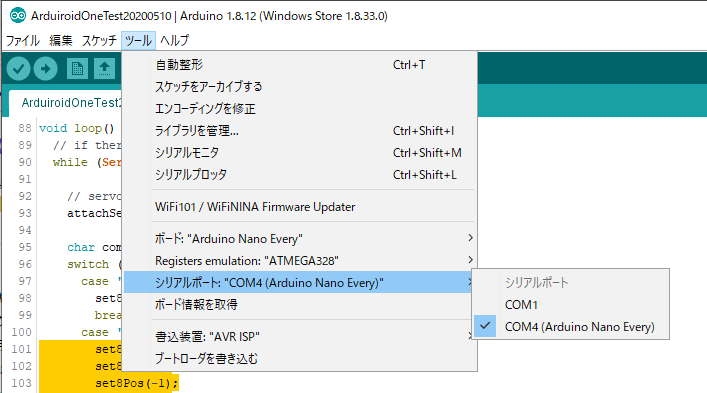Expand the 書込装置: "AVR ISP" submenu
The height and width of the screenshot is (393, 707).
click(x=299, y=336)
